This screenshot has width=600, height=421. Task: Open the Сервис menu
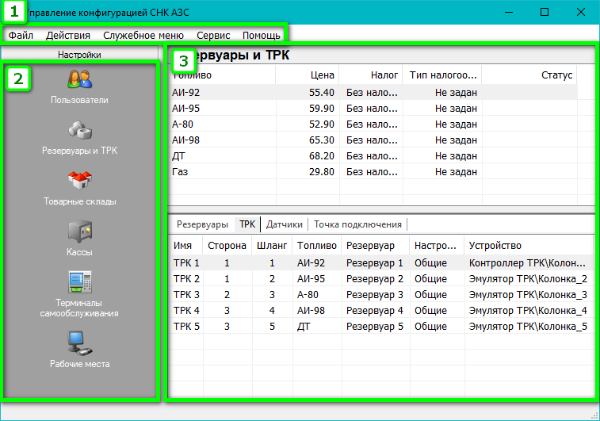(213, 35)
